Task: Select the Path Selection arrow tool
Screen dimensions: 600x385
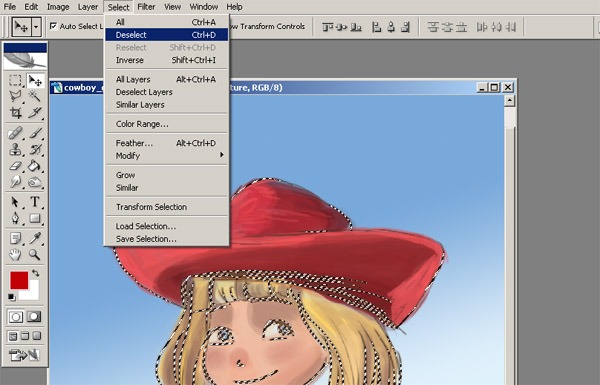Action: [x=15, y=202]
